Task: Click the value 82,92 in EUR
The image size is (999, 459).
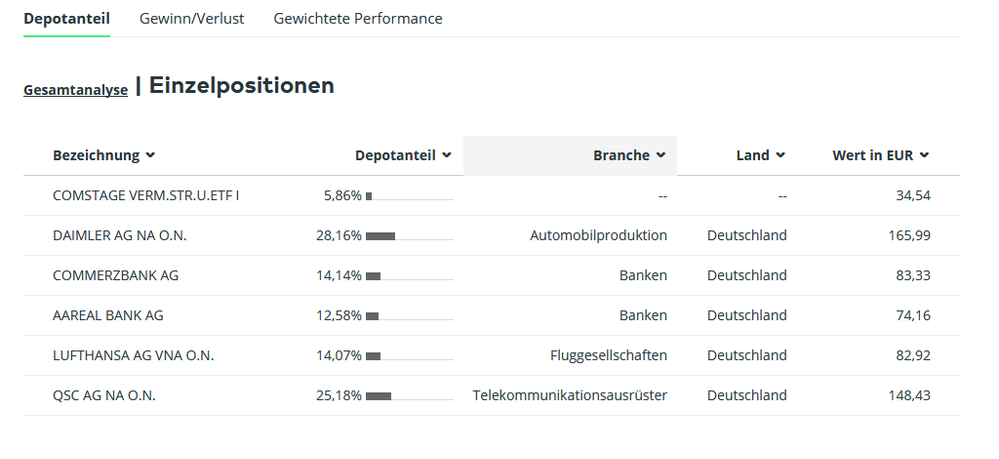Action: pyautogui.click(x=913, y=356)
